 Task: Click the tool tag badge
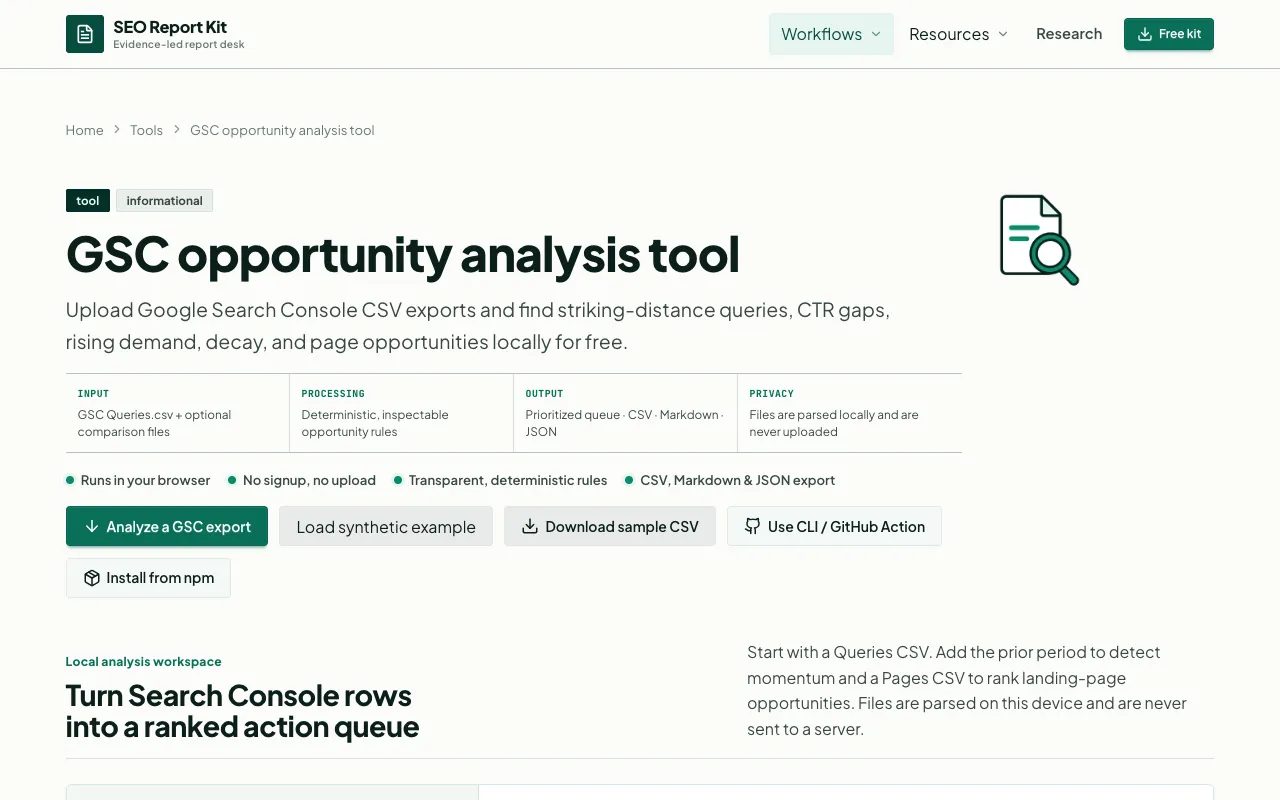tap(88, 201)
